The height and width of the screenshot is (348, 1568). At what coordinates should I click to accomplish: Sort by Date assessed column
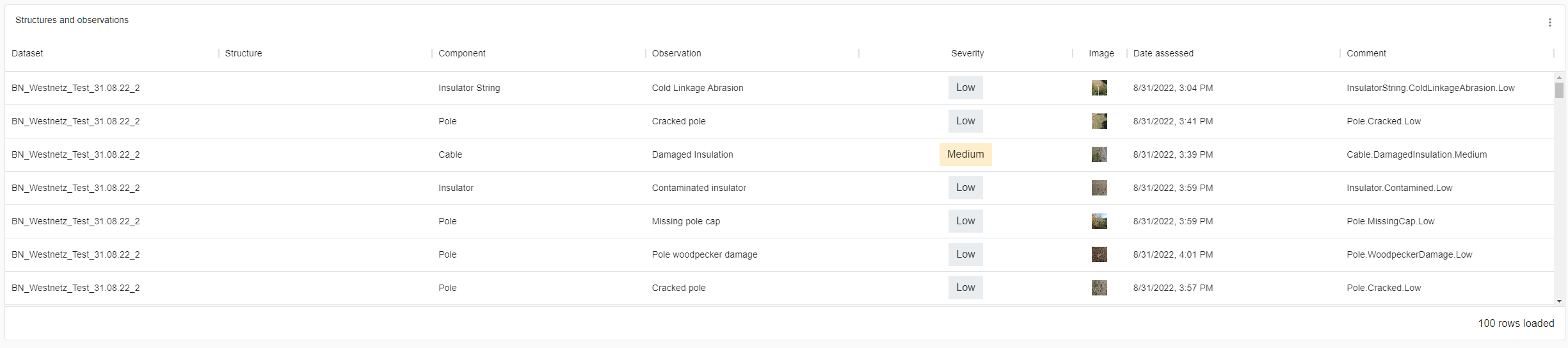[x=1163, y=53]
